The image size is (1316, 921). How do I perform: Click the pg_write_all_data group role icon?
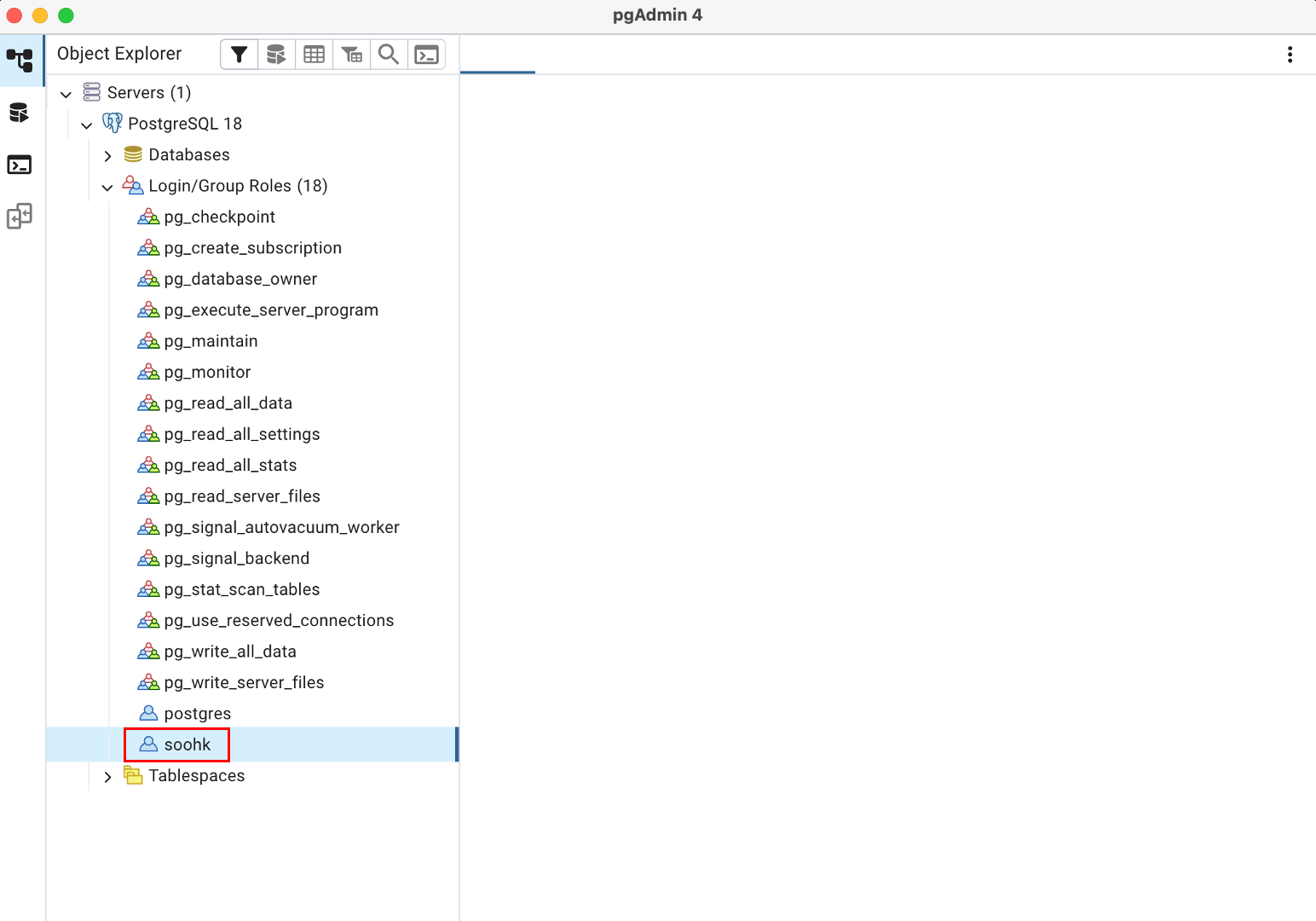148,652
